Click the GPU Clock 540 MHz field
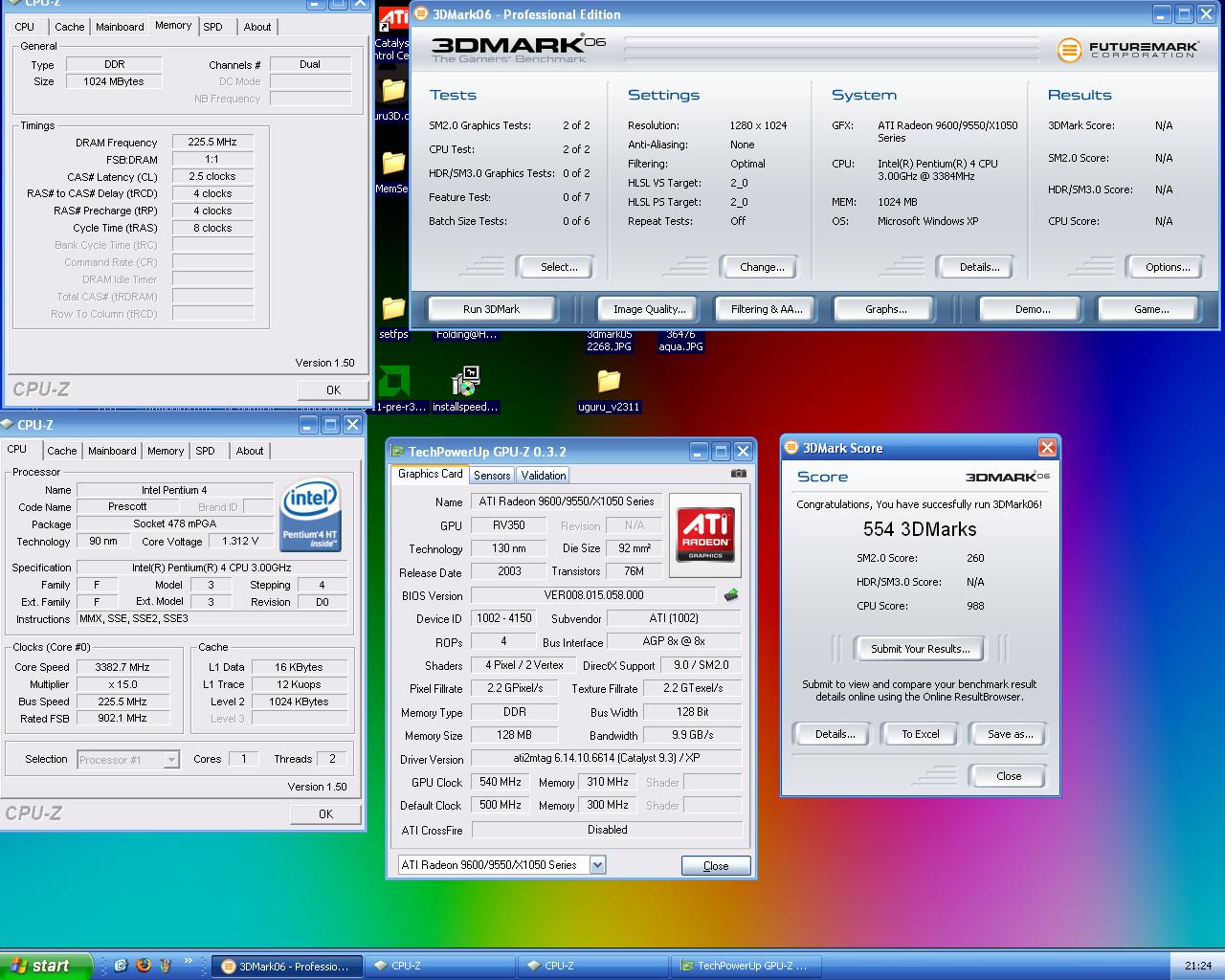 click(x=501, y=782)
